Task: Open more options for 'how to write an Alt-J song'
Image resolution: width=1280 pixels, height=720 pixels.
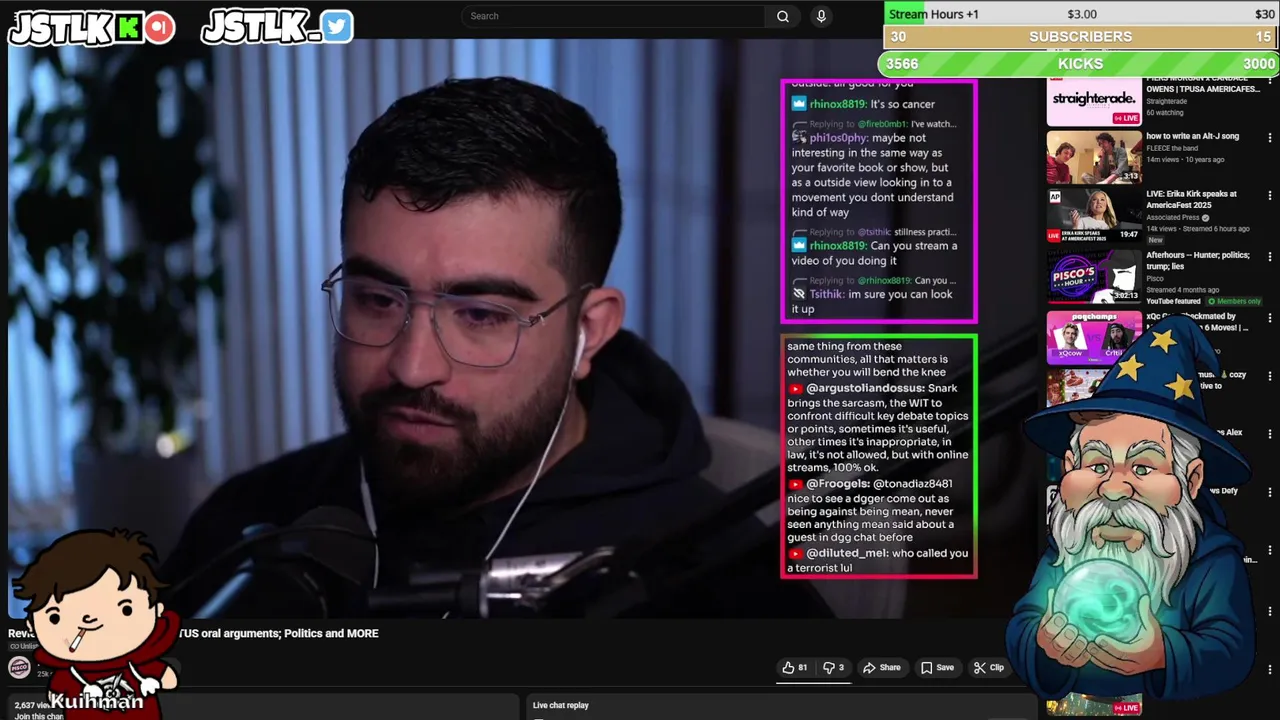Action: tap(1270, 138)
